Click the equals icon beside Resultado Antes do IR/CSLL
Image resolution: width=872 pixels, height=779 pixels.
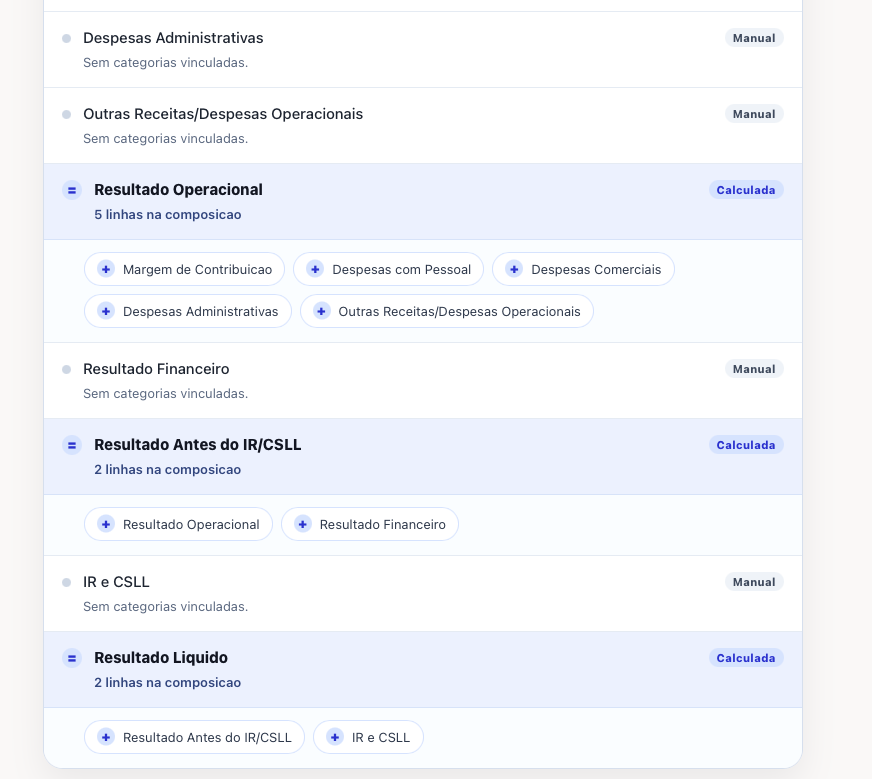pos(71,445)
